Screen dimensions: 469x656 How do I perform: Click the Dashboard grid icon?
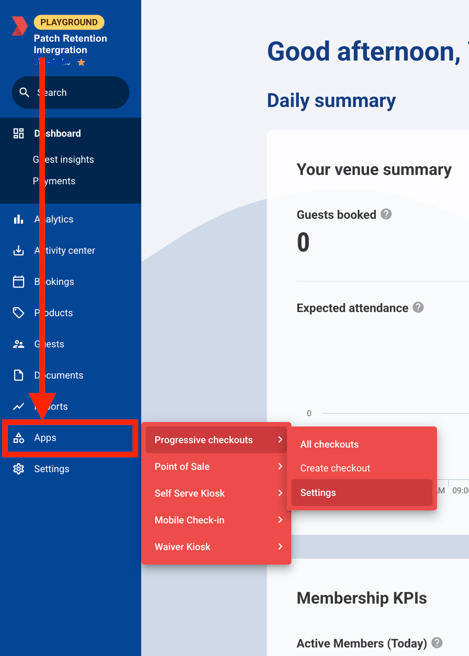pos(18,133)
